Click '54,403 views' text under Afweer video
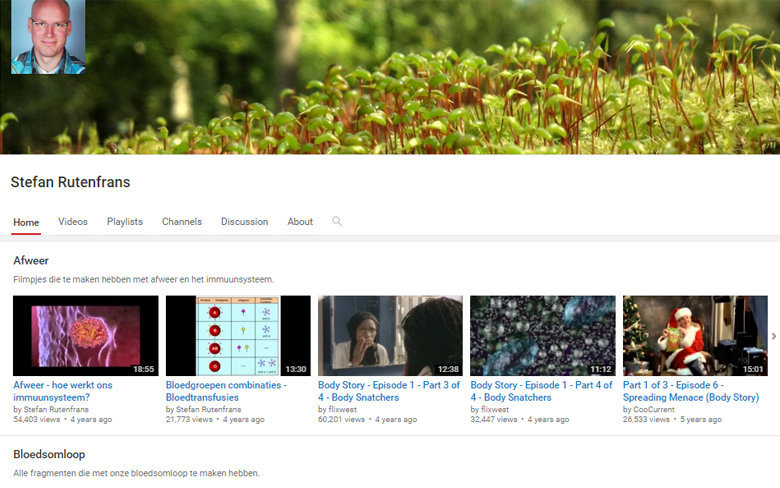 coord(36,419)
